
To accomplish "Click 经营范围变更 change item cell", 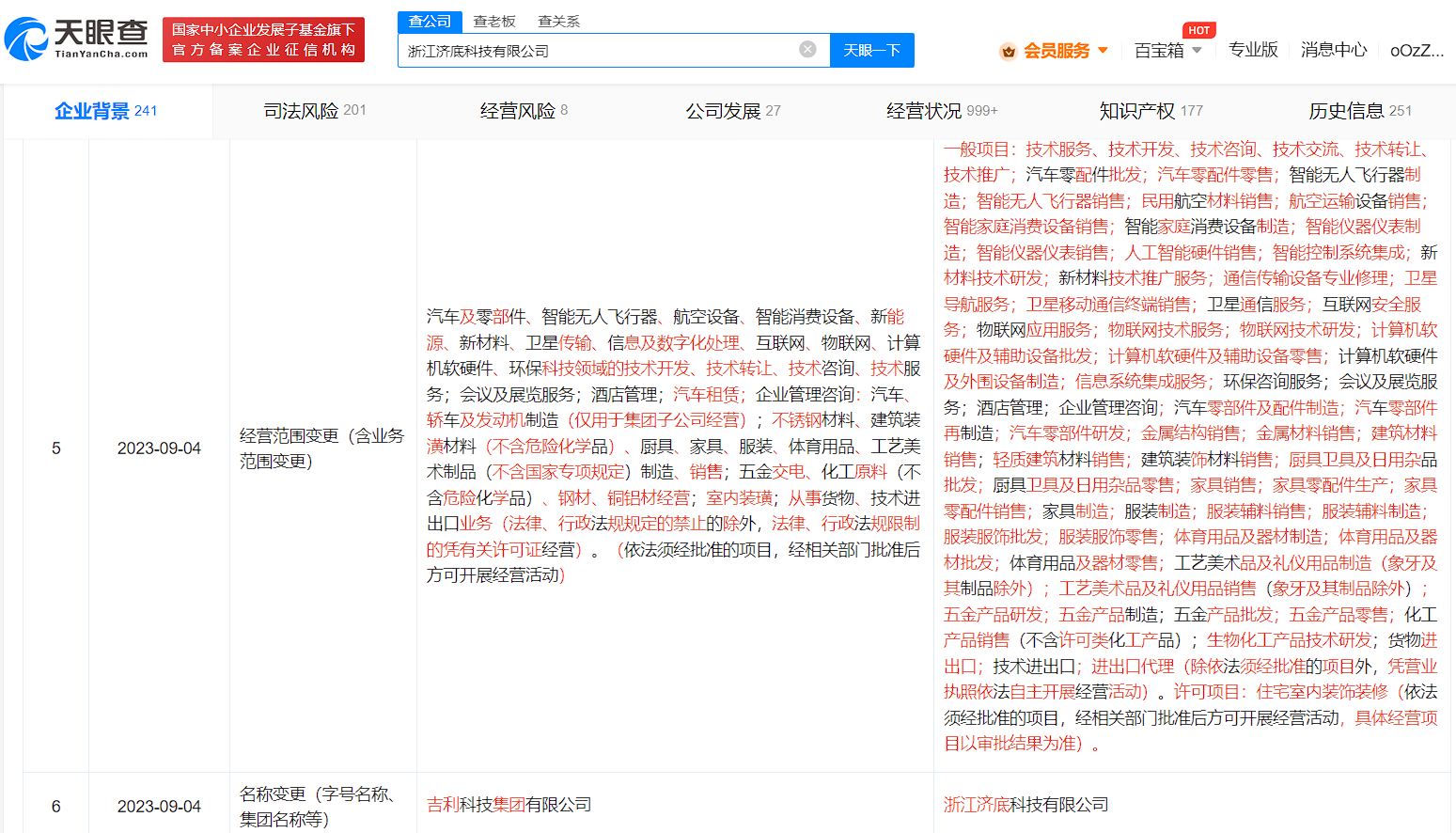I will pos(322,448).
